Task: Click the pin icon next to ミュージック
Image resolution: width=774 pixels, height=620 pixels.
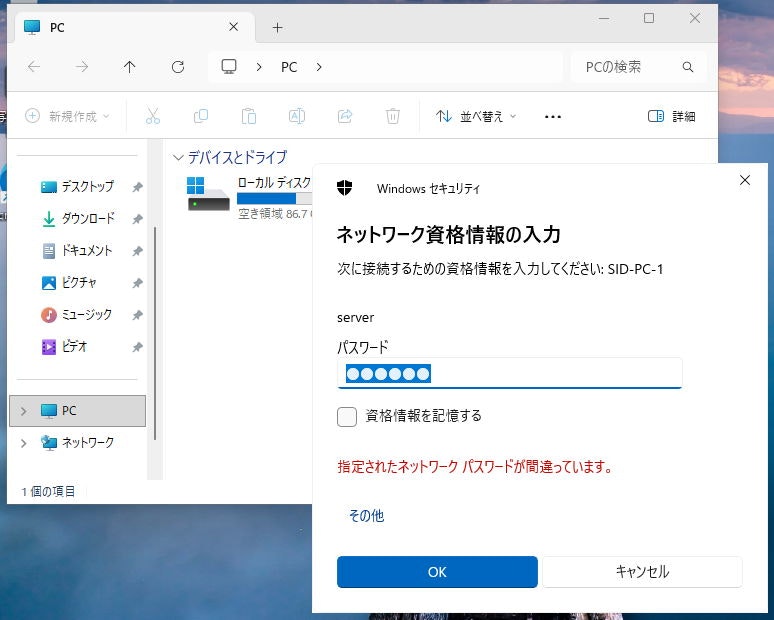Action: (138, 315)
